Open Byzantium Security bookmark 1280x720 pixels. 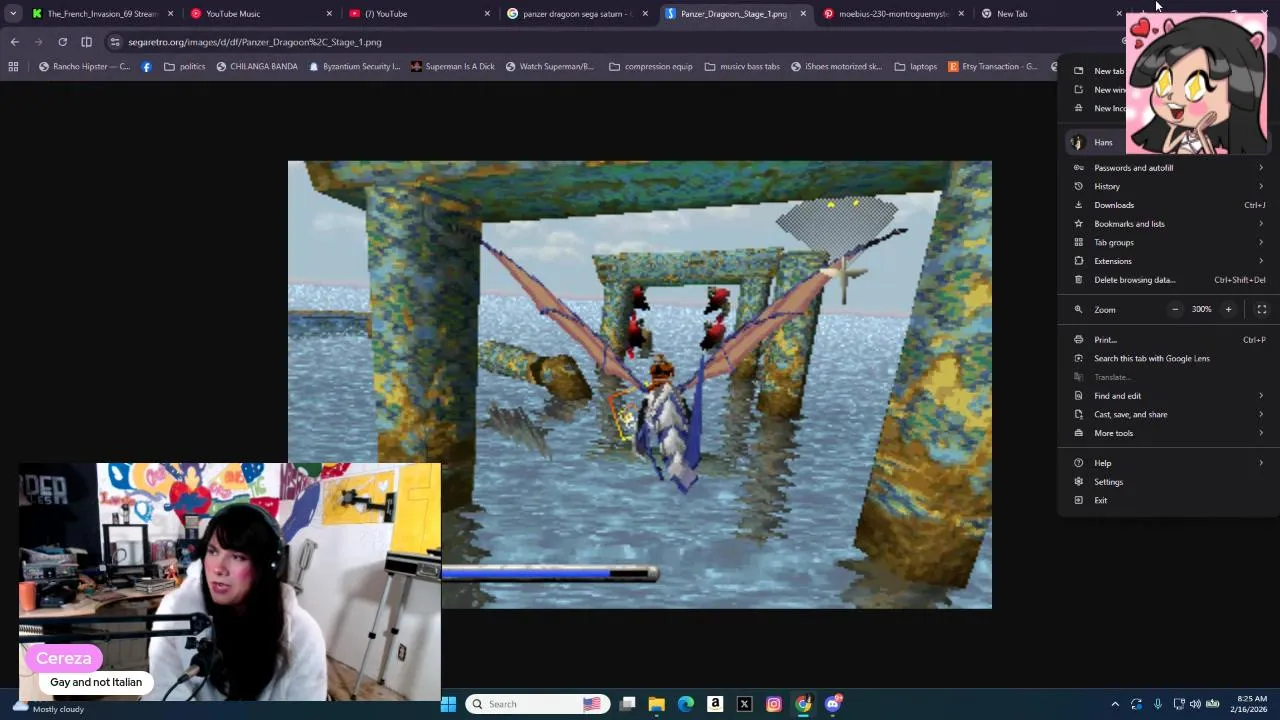click(x=354, y=67)
